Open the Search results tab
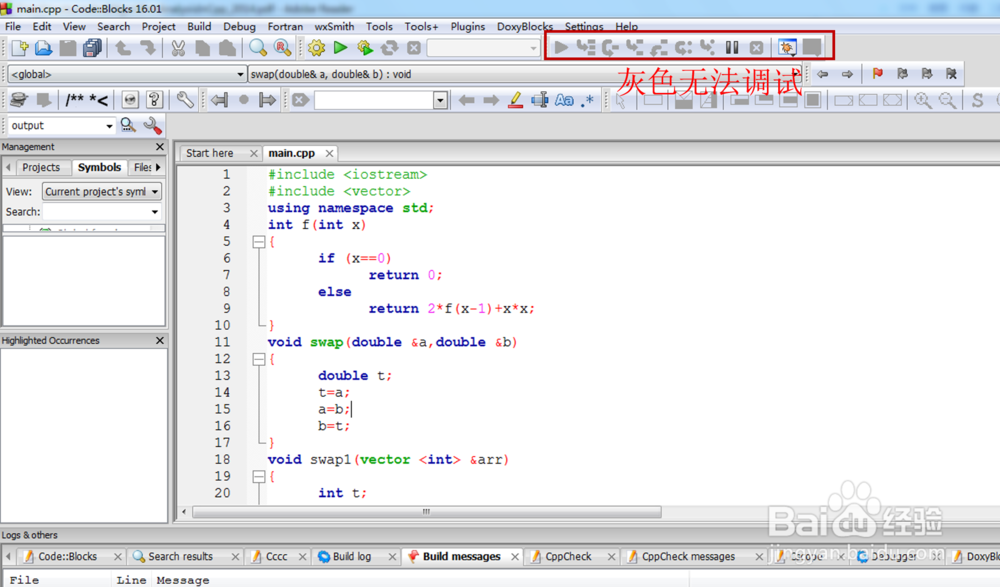The width and height of the screenshot is (1000, 587). point(180,556)
